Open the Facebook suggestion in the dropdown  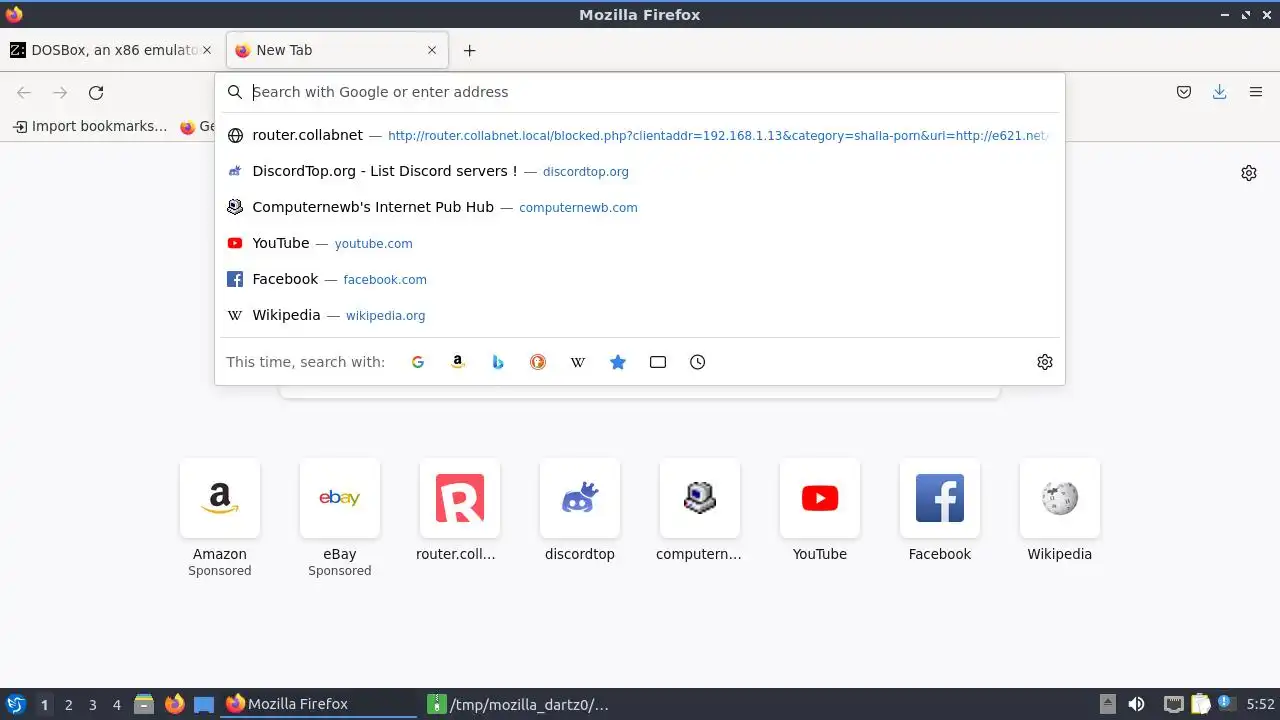tap(640, 279)
